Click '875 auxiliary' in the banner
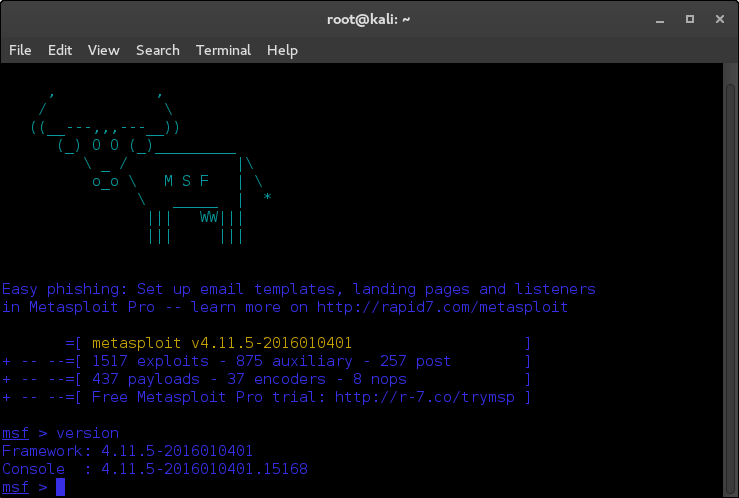The width and height of the screenshot is (739, 498). [x=294, y=361]
